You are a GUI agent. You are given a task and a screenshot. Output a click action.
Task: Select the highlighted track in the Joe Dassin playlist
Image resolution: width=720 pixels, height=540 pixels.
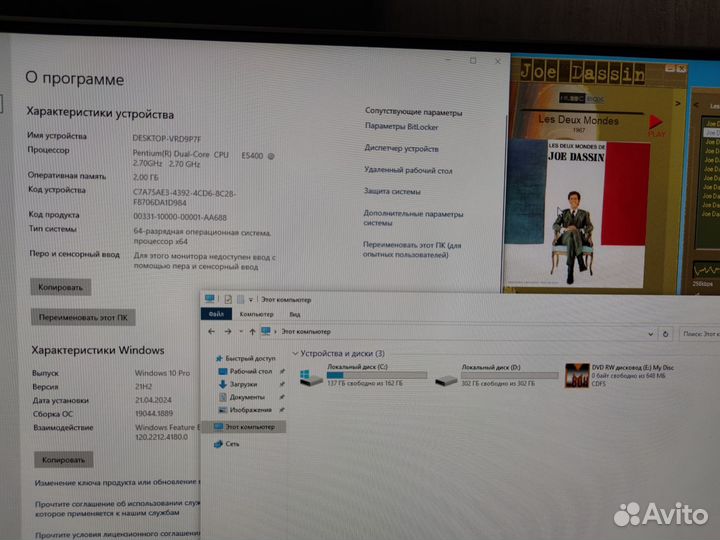[x=712, y=133]
